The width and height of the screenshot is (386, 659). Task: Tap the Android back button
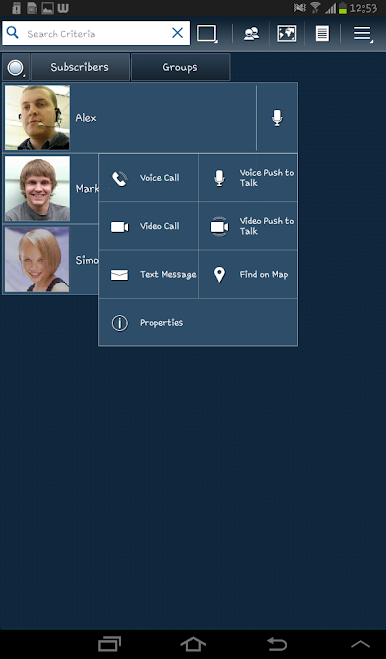tap(277, 644)
